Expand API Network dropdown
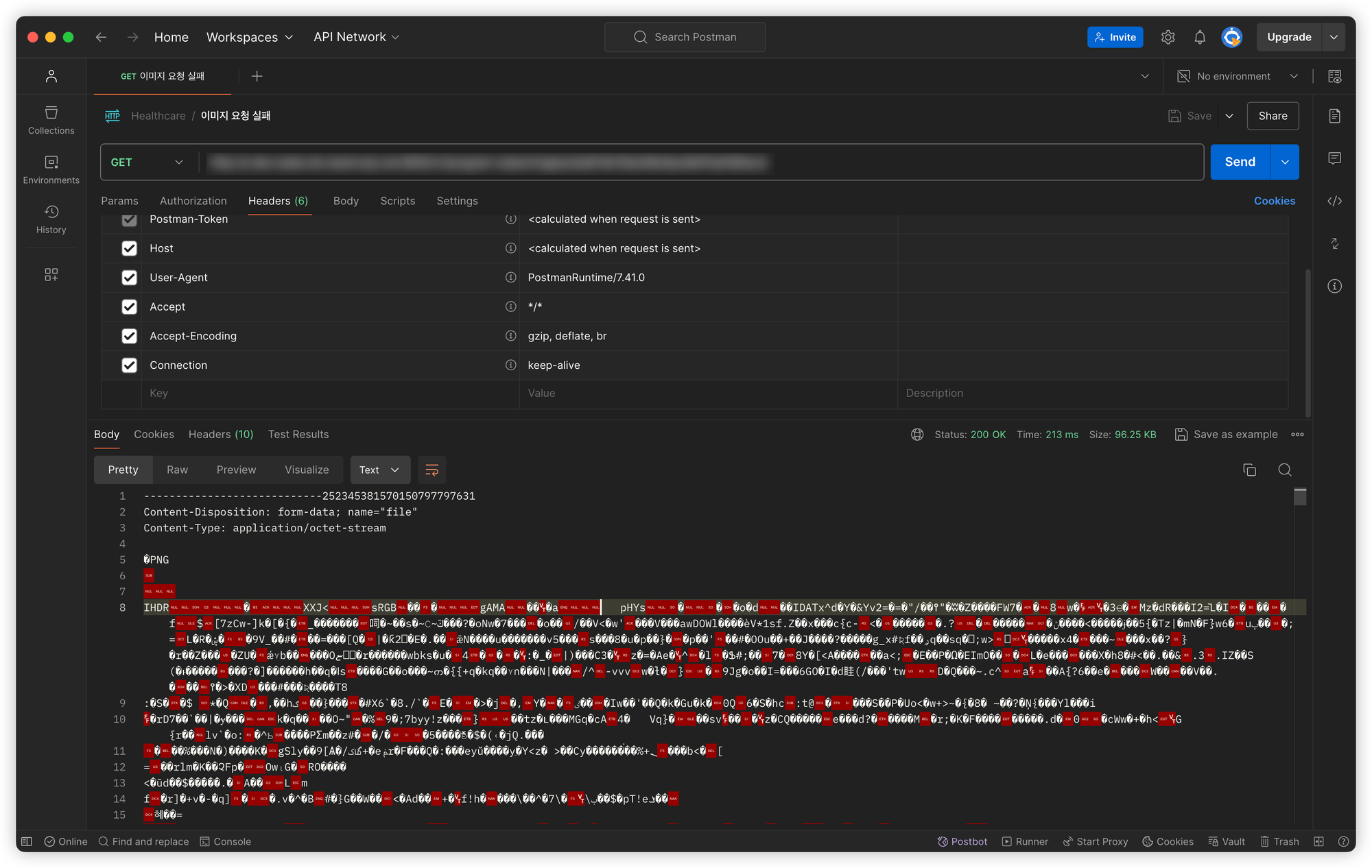1372x868 pixels. click(356, 37)
